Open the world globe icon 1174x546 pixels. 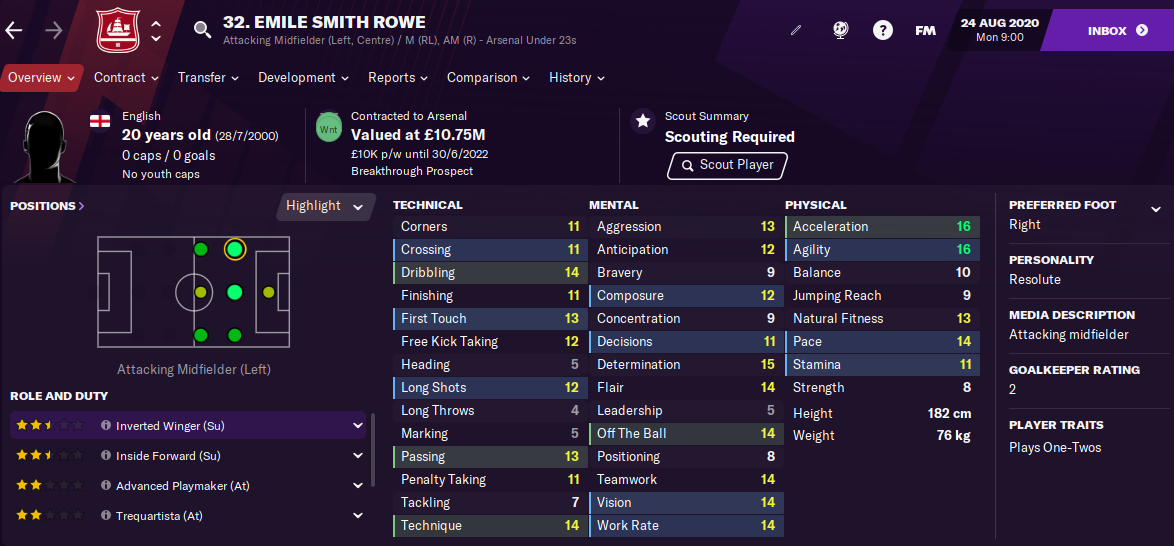[840, 31]
